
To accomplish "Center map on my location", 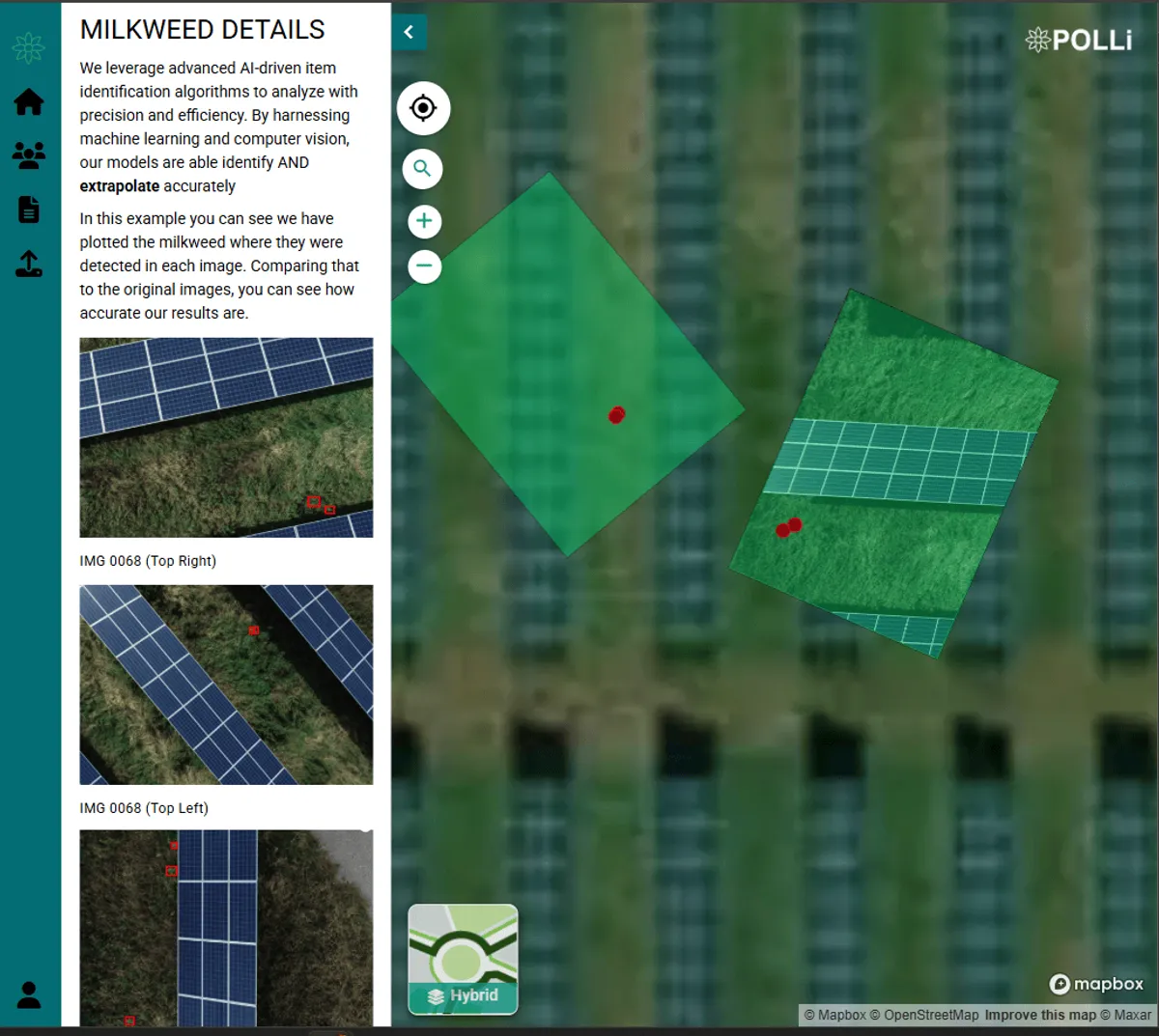I will point(423,108).
